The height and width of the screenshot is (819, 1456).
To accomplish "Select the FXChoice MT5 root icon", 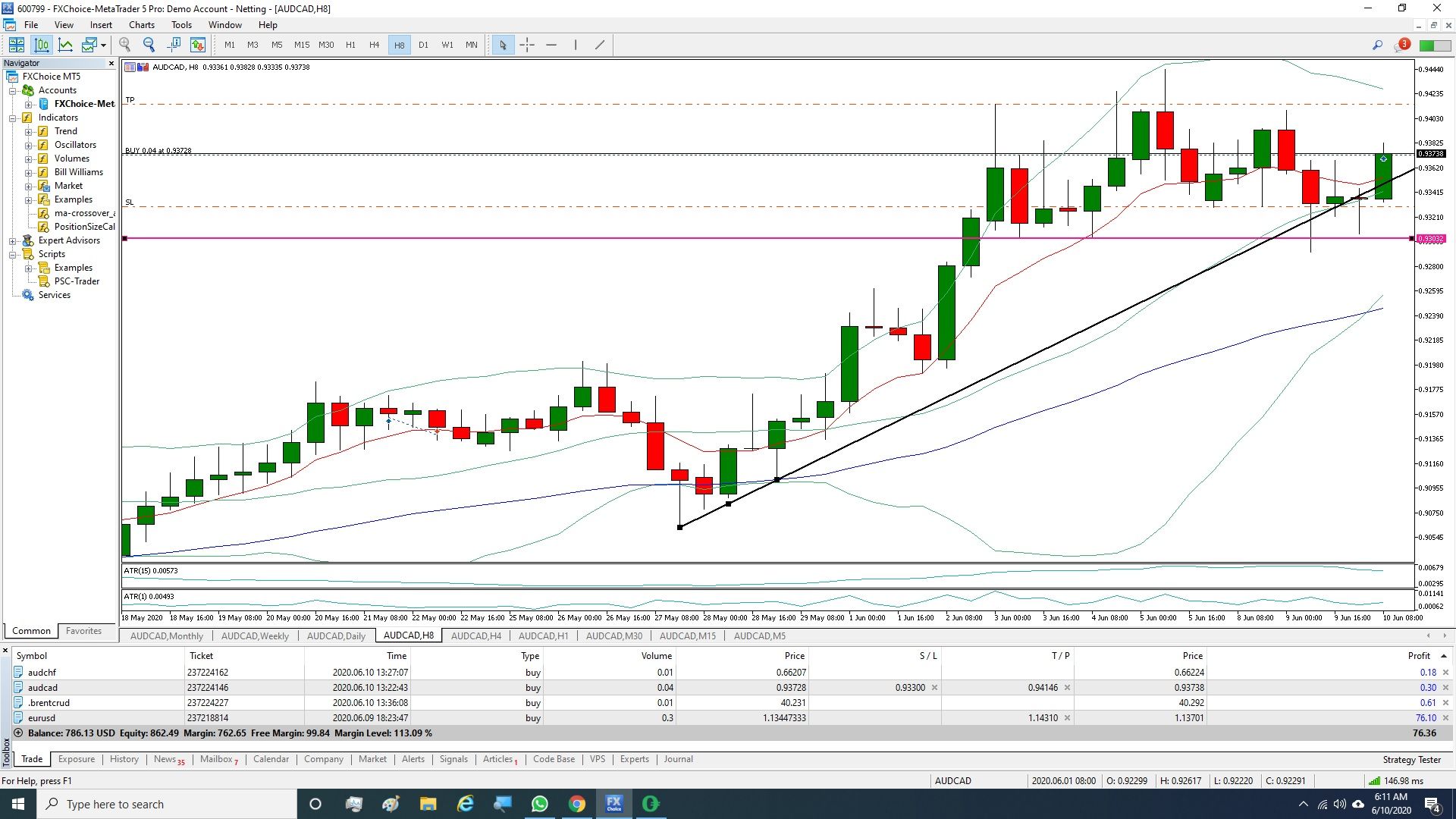I will coord(12,77).
